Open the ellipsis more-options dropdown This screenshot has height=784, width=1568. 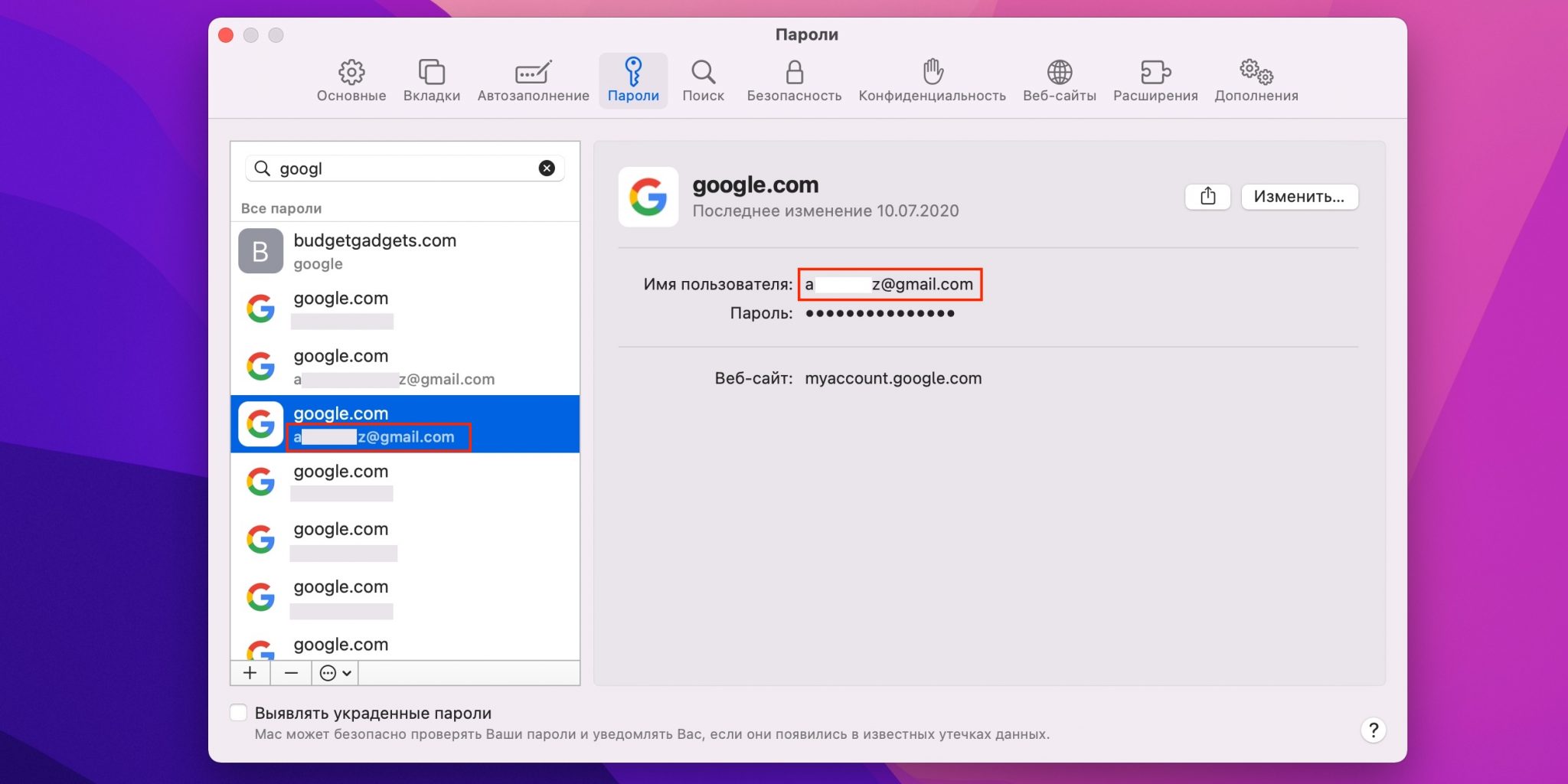(335, 673)
